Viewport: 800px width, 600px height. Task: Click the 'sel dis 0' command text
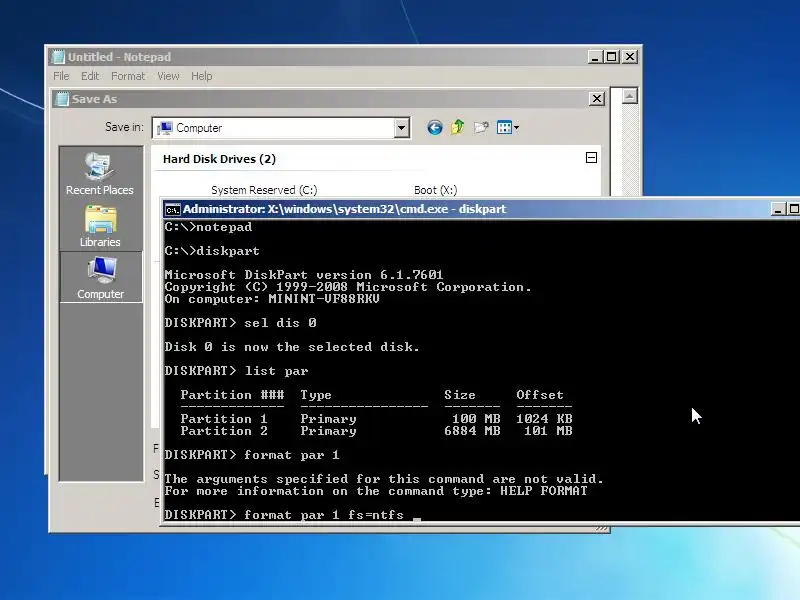pyautogui.click(x=280, y=323)
